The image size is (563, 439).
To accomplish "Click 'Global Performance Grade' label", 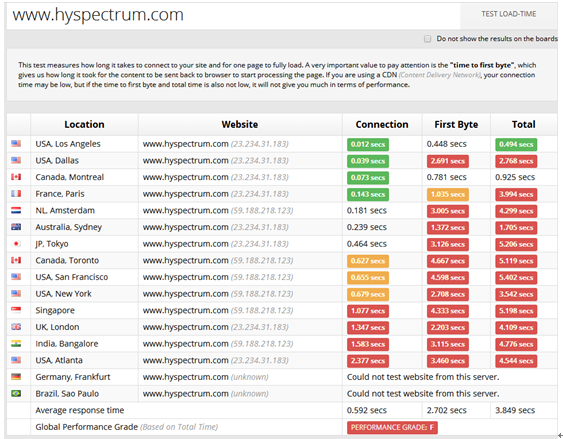I will tap(87, 427).
